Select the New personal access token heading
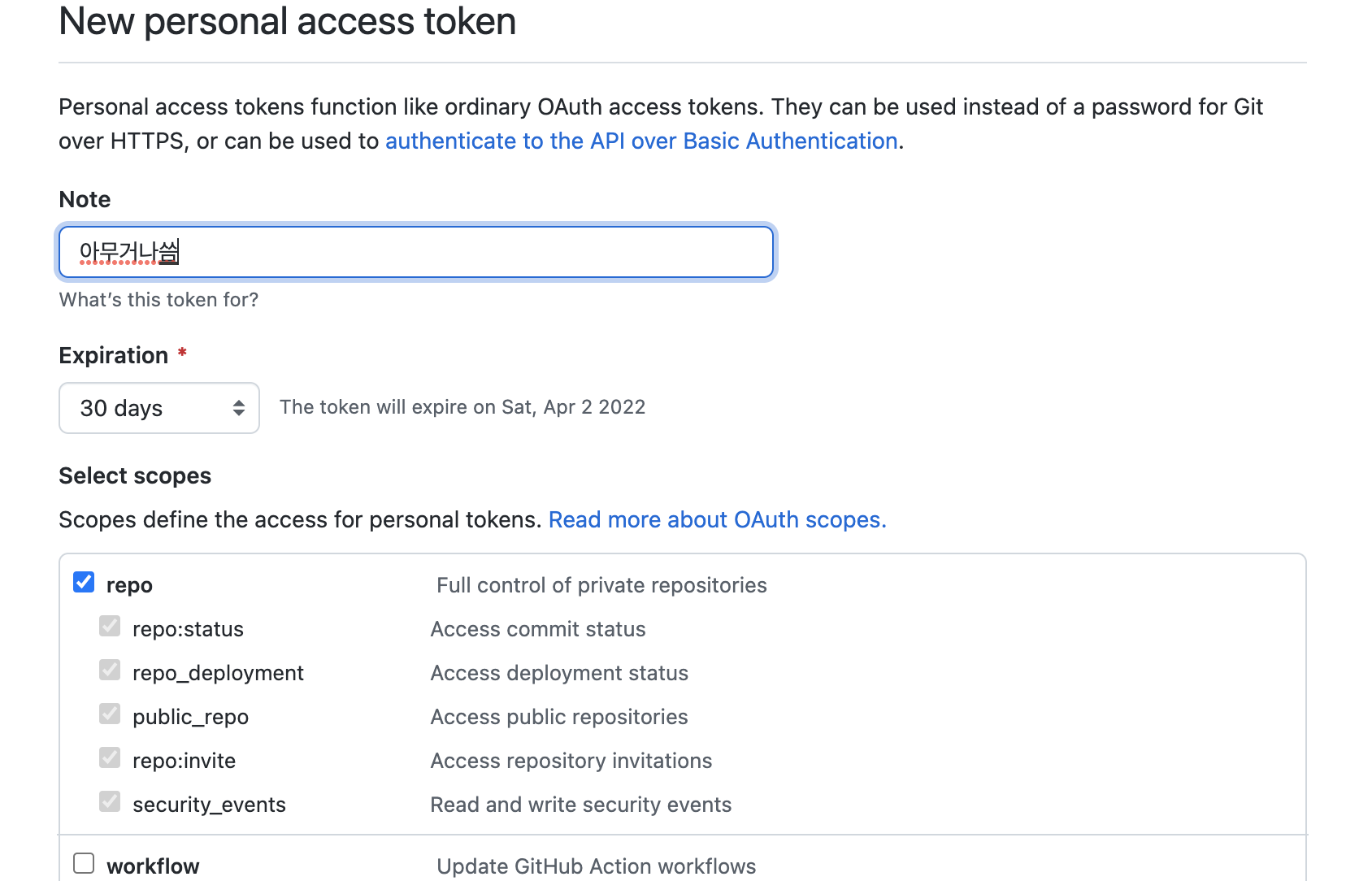Viewport: 1372px width, 881px height. [286, 22]
